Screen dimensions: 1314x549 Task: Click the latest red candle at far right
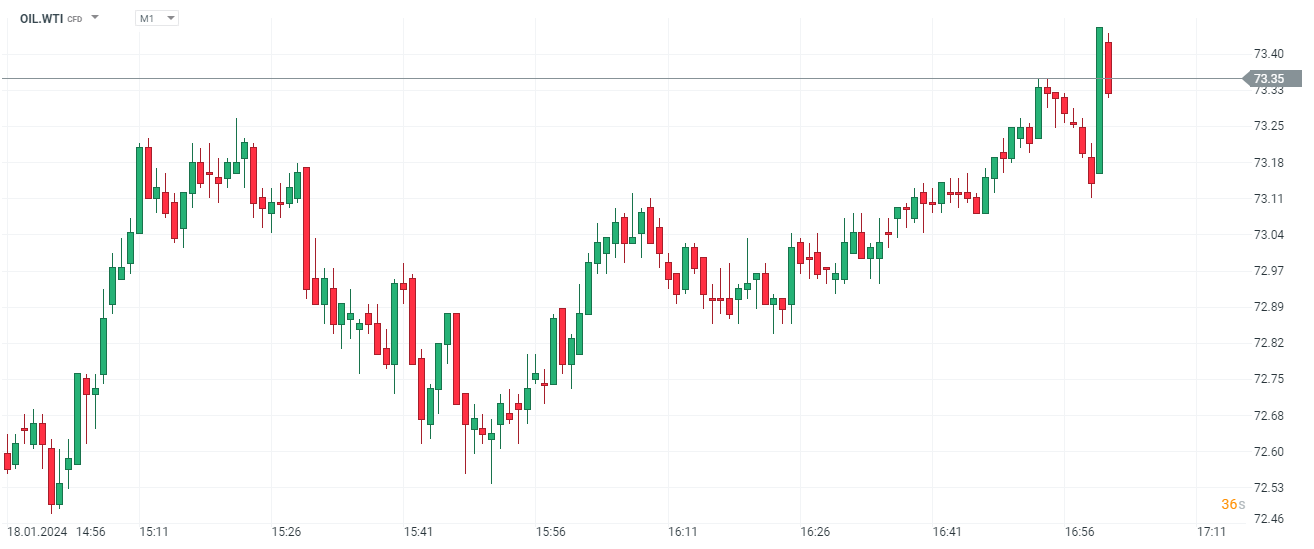point(1108,68)
